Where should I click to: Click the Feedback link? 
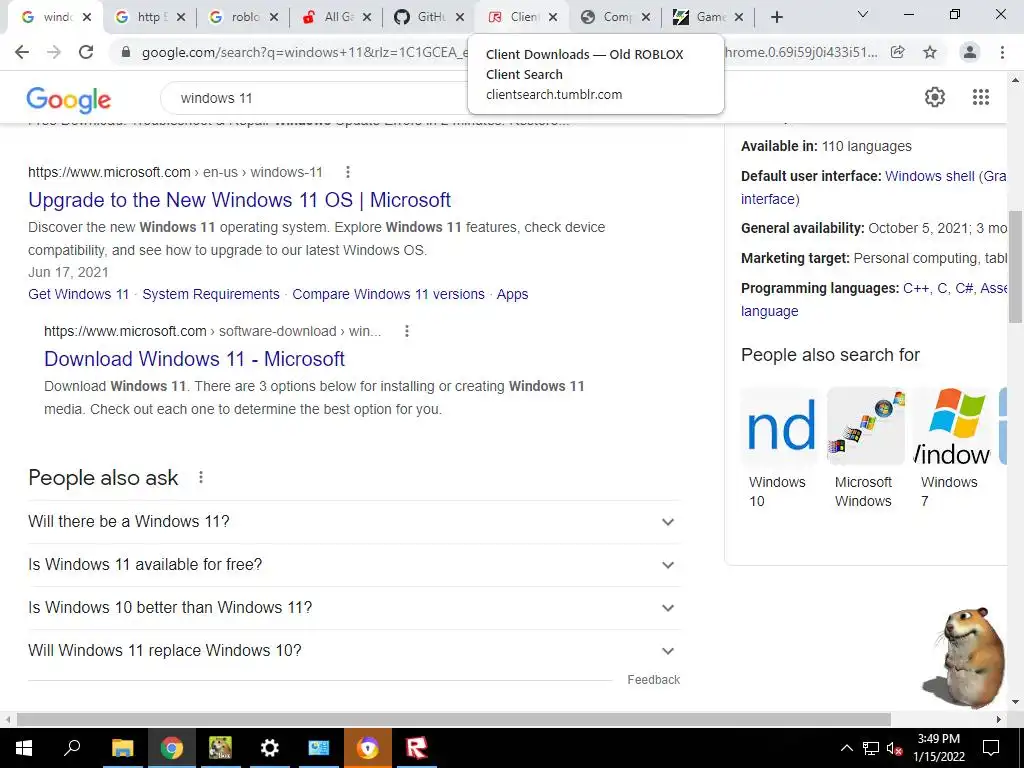pos(654,680)
